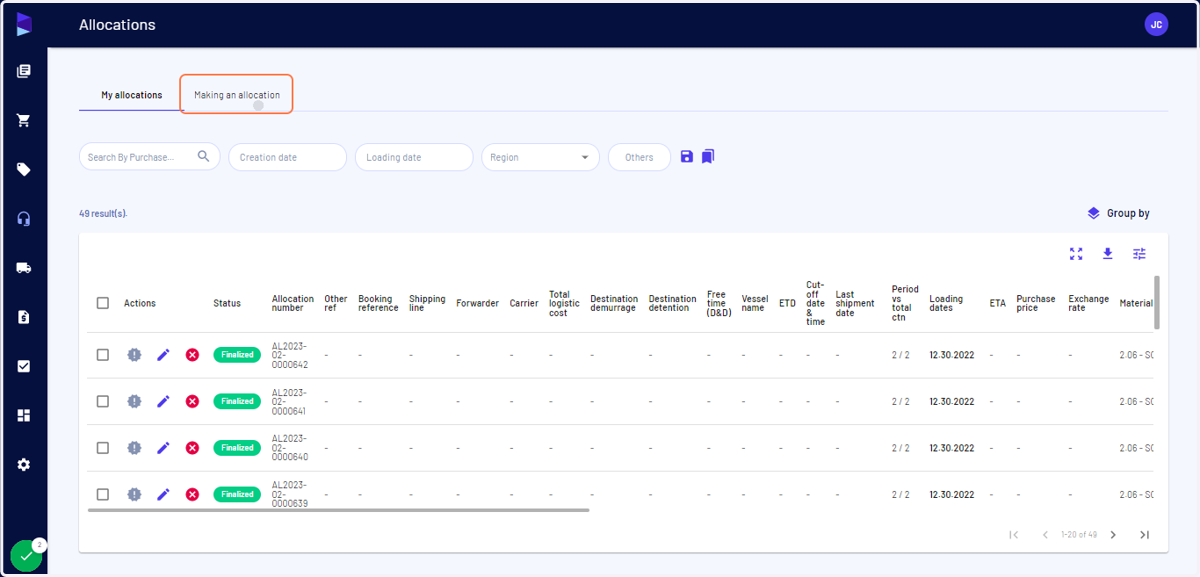Go to next page of results

pyautogui.click(x=1113, y=535)
